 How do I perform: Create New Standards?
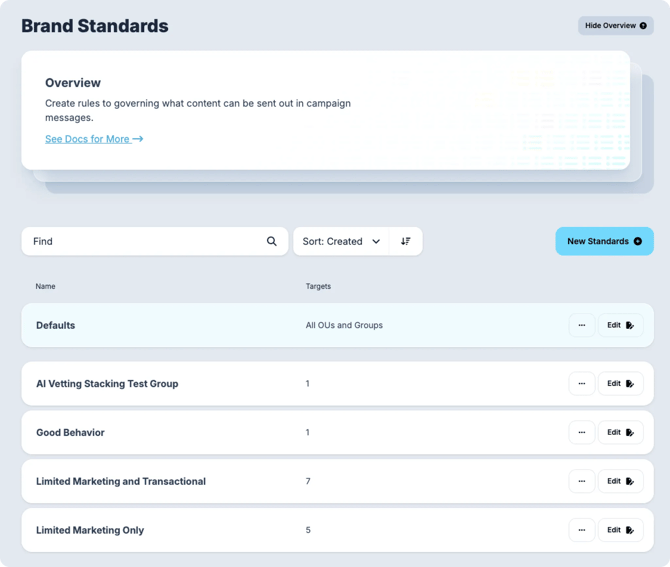(604, 241)
